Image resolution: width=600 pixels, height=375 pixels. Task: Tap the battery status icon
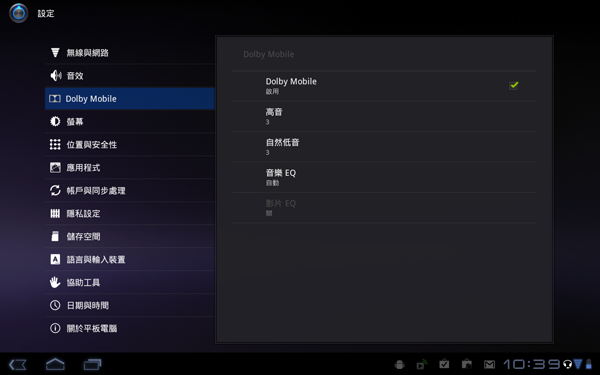coord(589,364)
